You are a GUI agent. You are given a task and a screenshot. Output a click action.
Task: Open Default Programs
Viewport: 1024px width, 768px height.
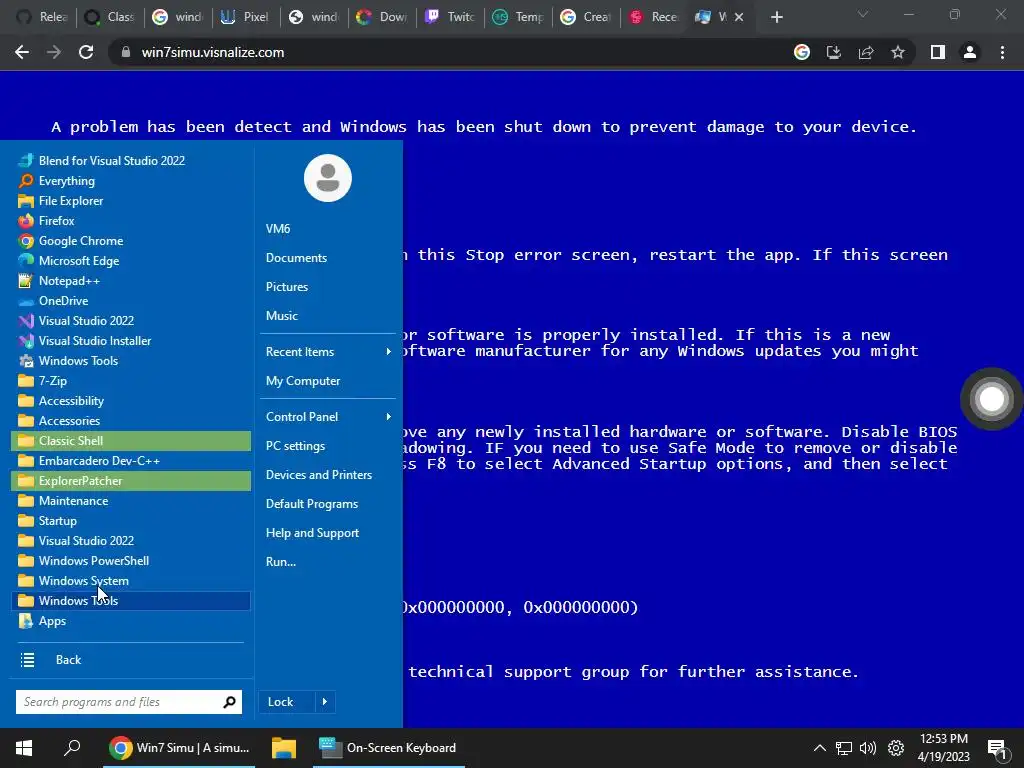[327, 504]
